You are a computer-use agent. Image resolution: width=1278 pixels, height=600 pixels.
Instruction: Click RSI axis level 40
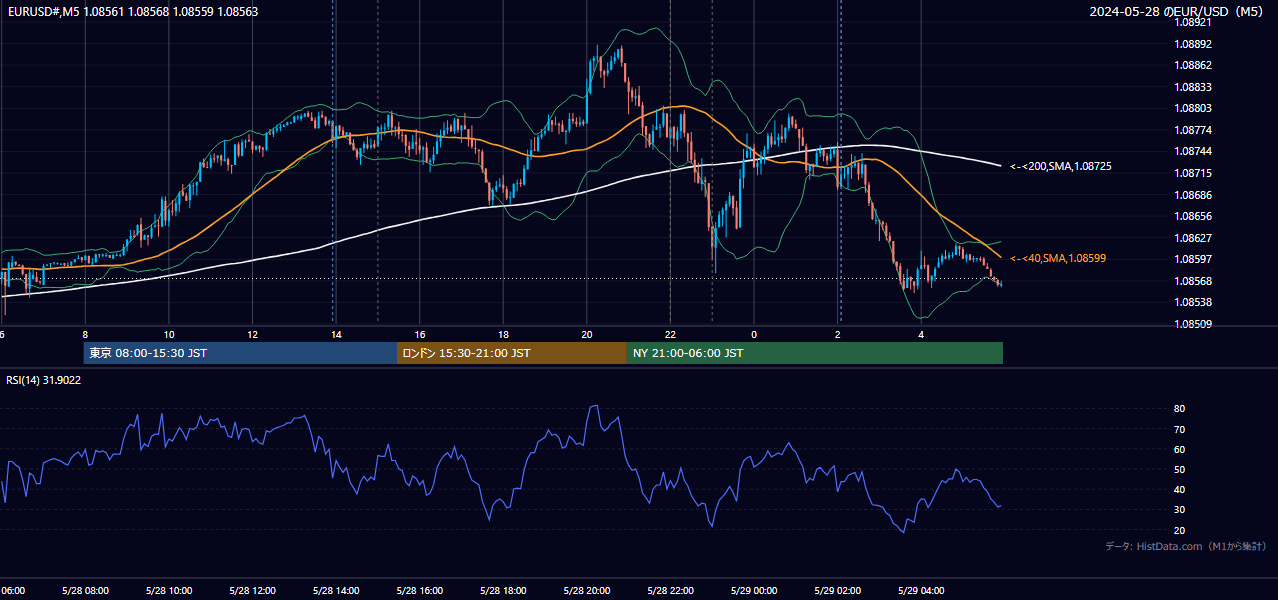[x=1179, y=489]
